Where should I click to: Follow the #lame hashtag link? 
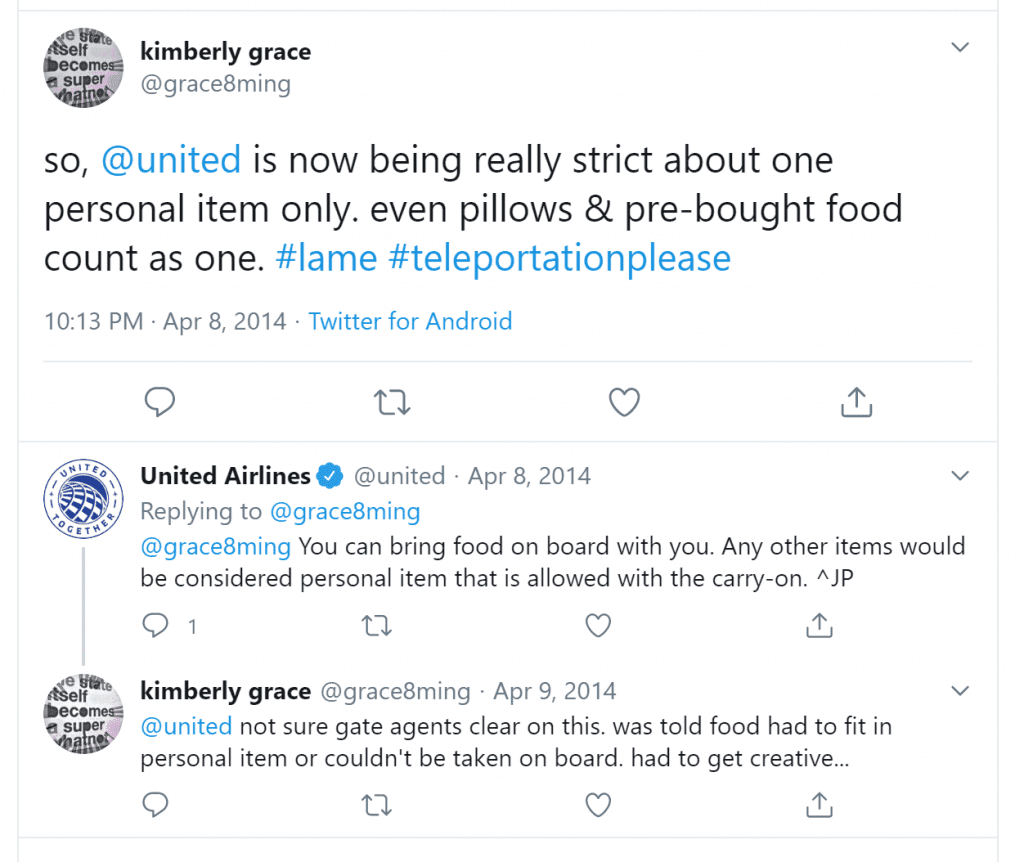pyautogui.click(x=327, y=259)
